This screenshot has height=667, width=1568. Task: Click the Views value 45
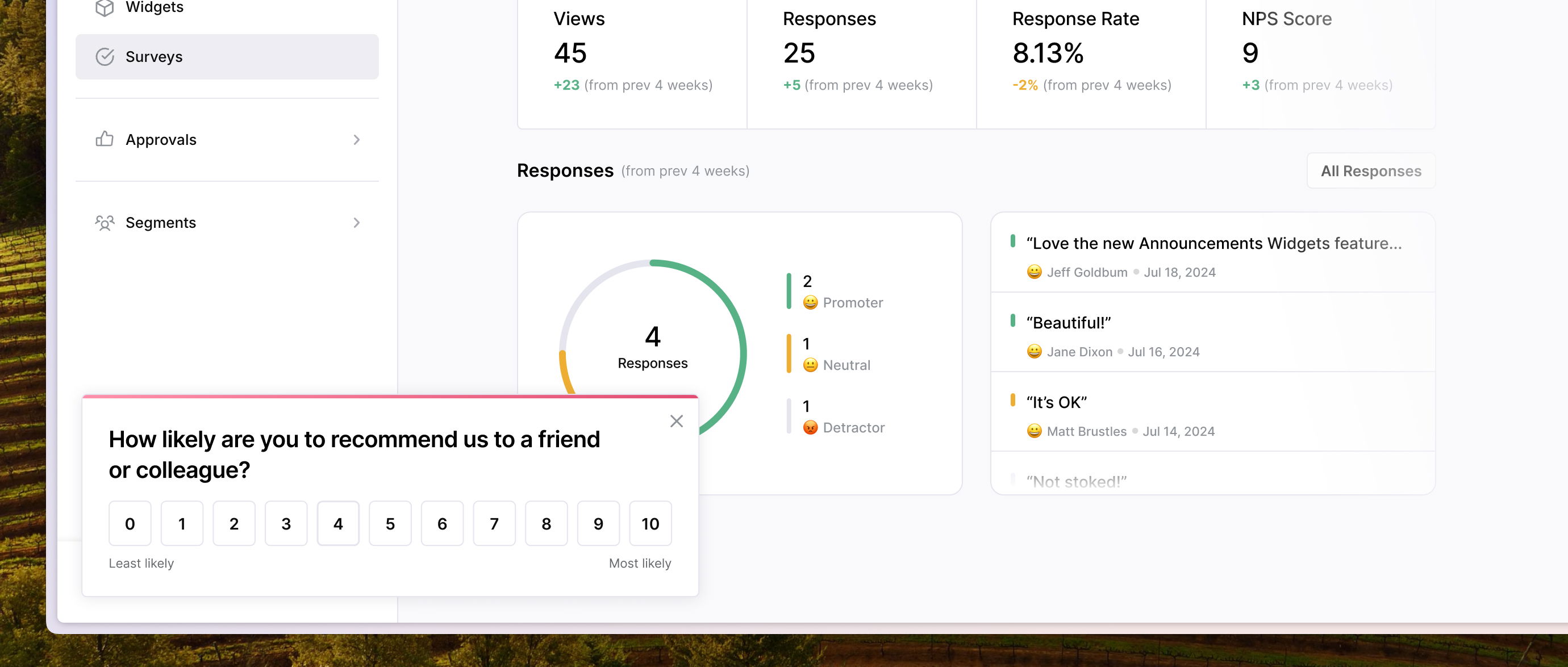[570, 53]
